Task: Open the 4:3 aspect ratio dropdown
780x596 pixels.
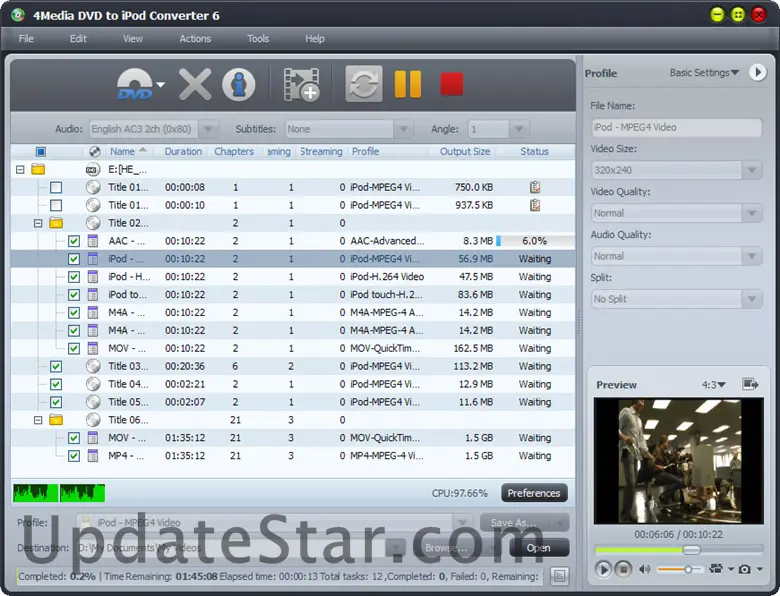Action: (713, 385)
